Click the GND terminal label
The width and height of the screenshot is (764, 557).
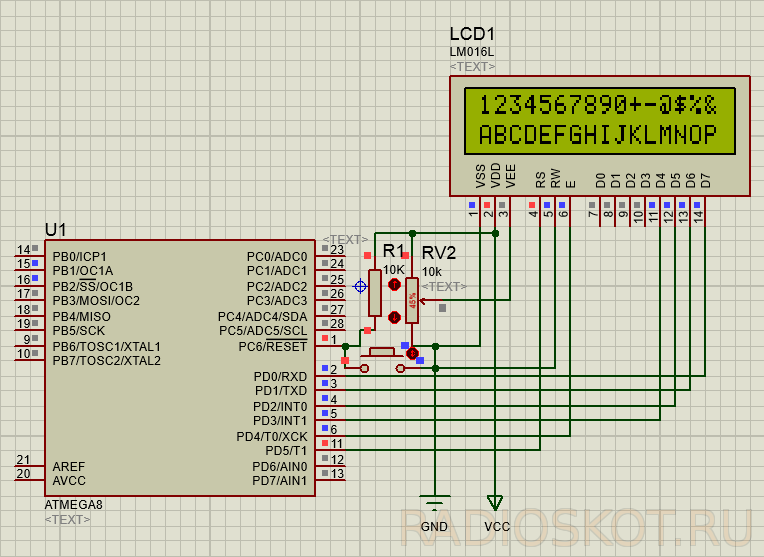point(434,527)
